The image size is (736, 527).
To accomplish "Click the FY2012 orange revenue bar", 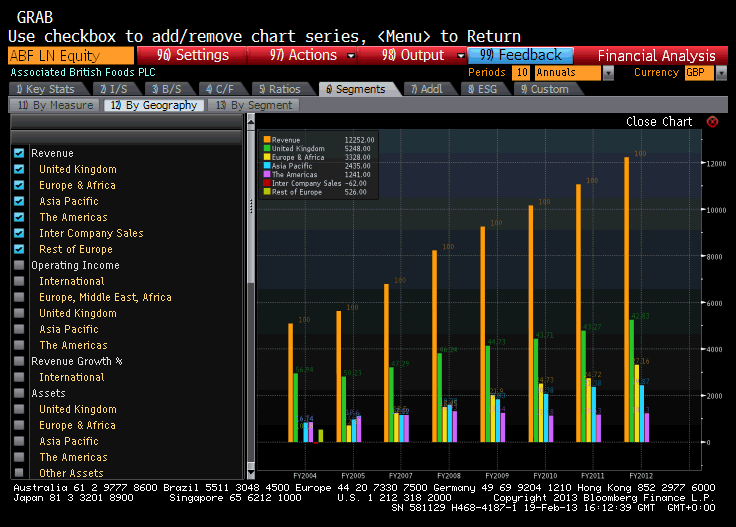I will tap(627, 300).
